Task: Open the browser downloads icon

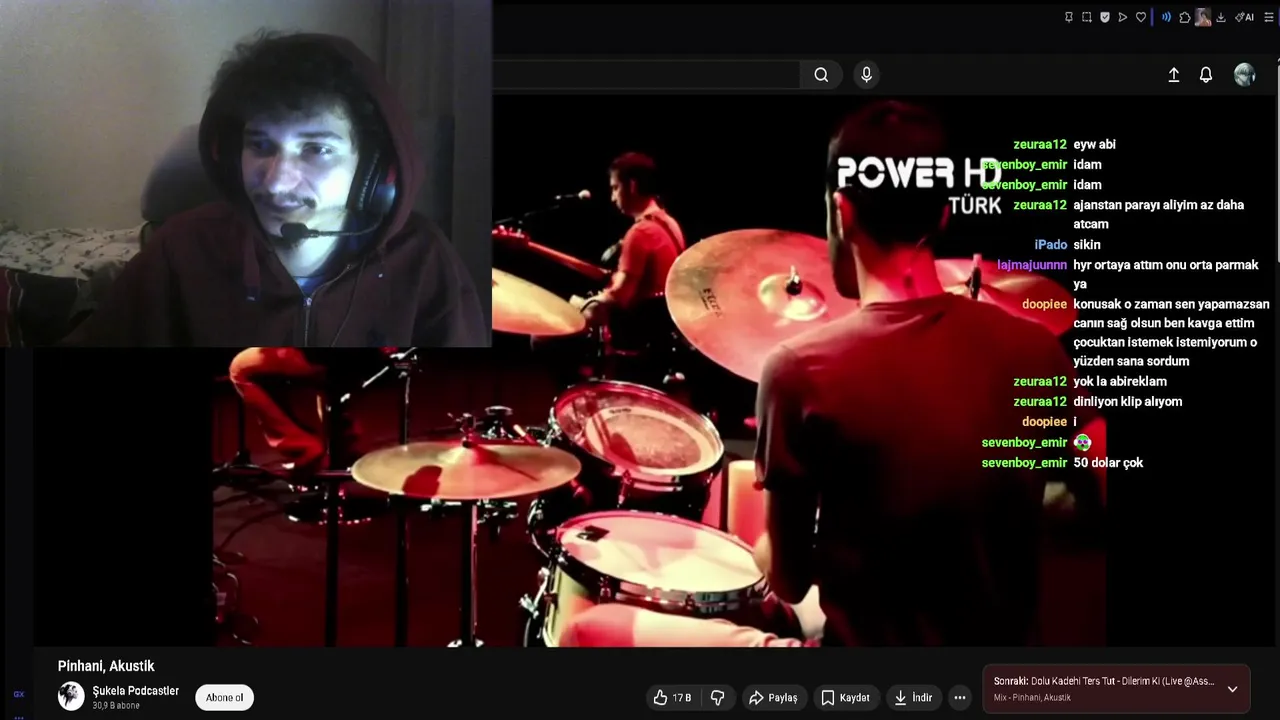Action: [x=1221, y=17]
